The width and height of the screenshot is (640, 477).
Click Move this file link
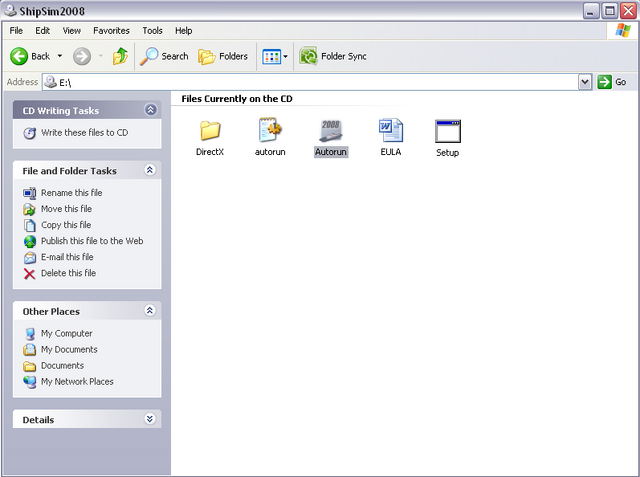click(x=67, y=209)
